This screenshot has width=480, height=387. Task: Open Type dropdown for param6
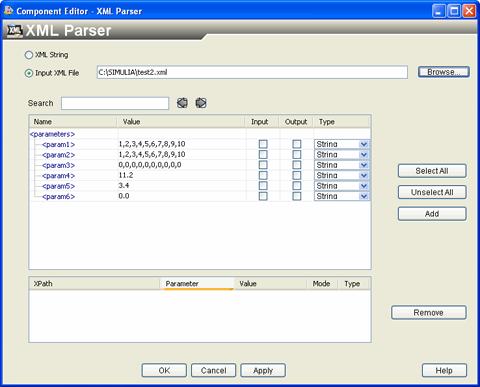(364, 196)
